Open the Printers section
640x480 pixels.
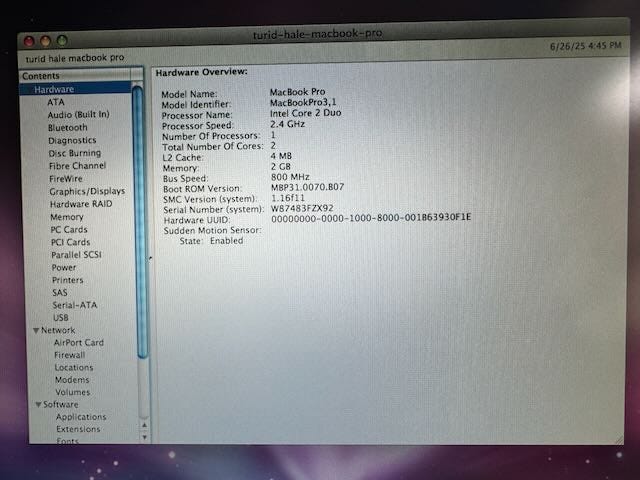coord(68,280)
